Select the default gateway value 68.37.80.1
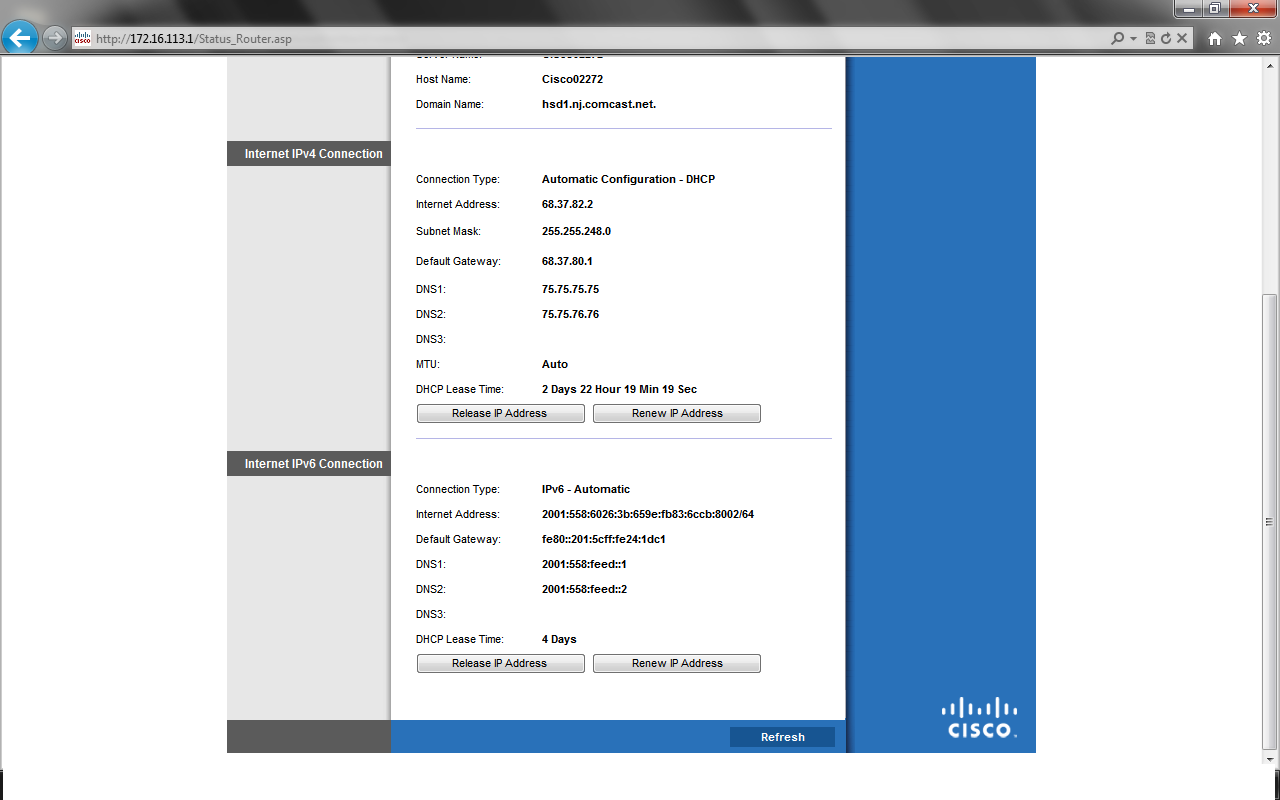This screenshot has width=1280, height=800. click(567, 261)
